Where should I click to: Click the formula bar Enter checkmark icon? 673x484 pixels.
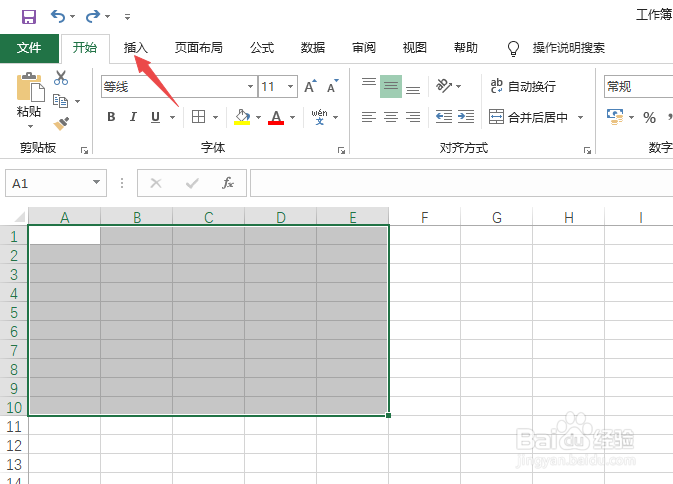[x=192, y=183]
